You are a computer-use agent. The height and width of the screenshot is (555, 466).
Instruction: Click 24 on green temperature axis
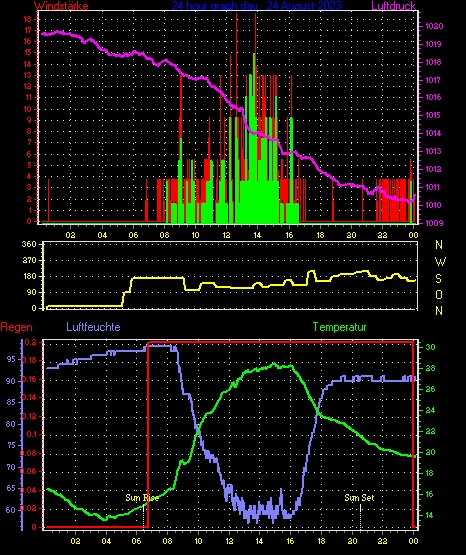pos(430,411)
